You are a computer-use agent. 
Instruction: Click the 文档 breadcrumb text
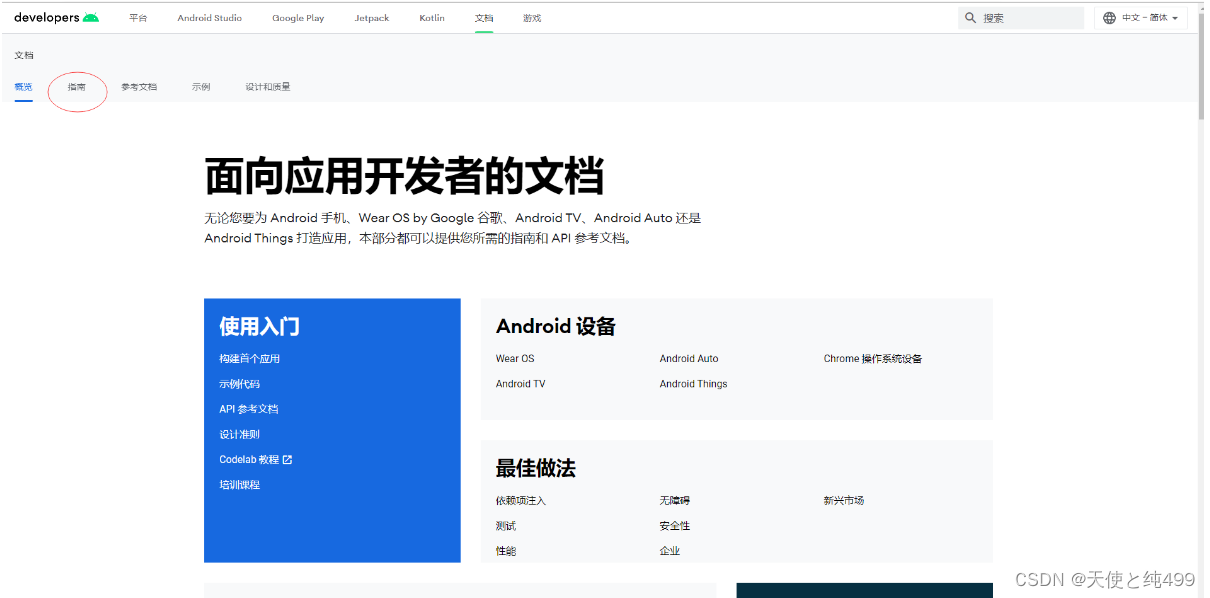[24, 55]
